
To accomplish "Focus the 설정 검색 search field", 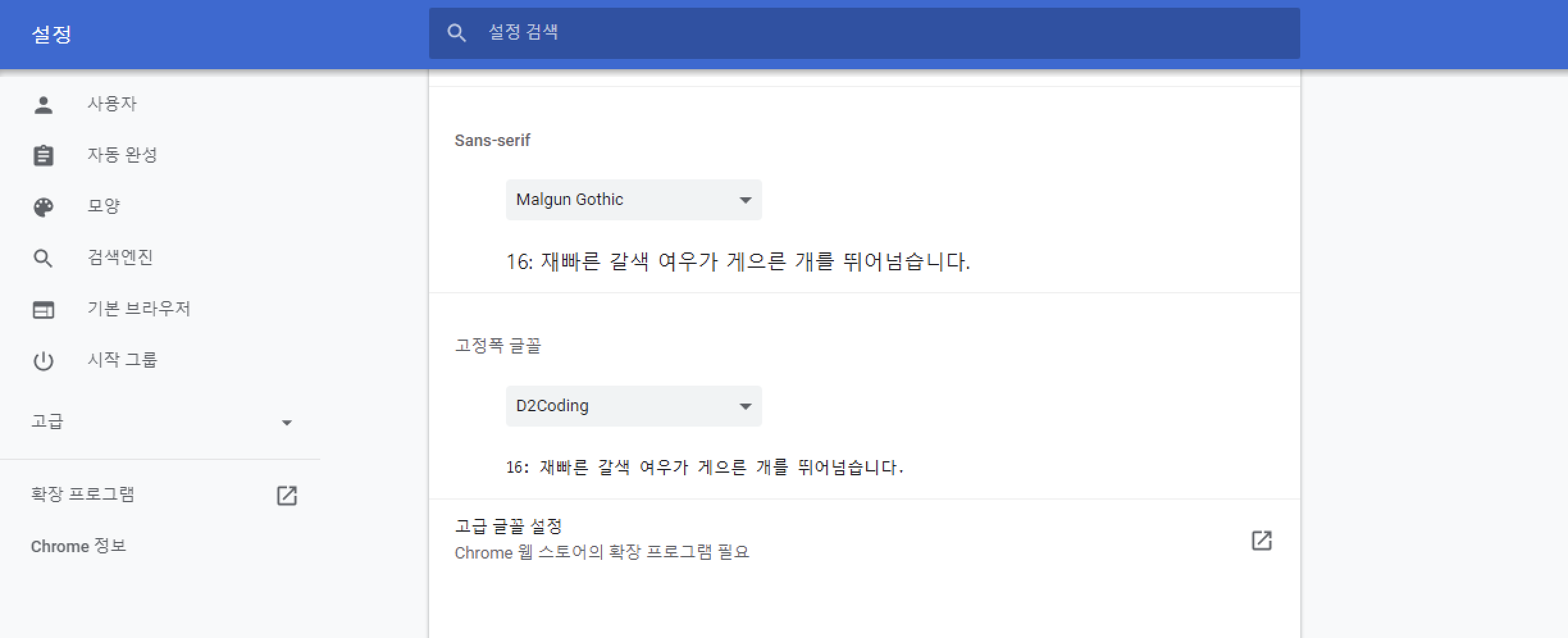I will [x=865, y=33].
